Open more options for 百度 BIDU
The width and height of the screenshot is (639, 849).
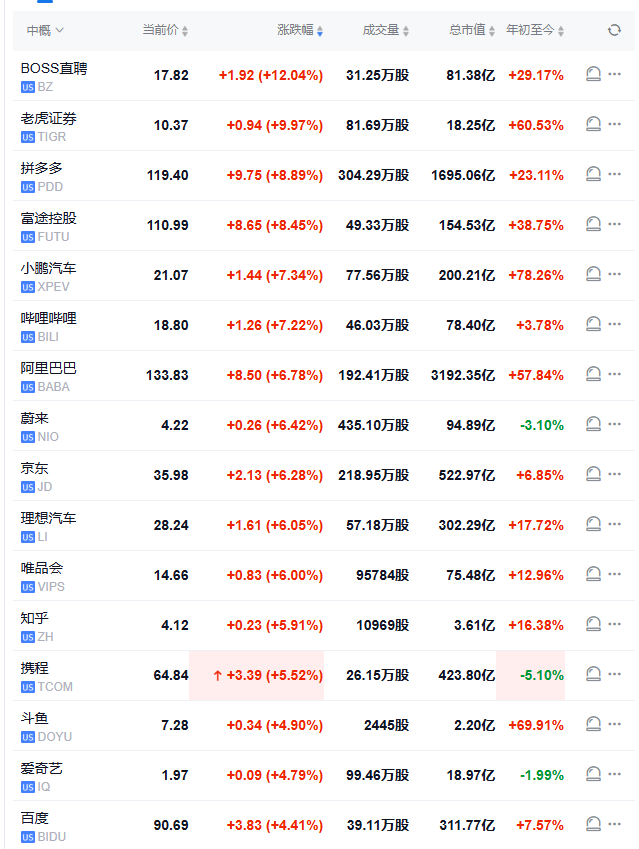(615, 825)
